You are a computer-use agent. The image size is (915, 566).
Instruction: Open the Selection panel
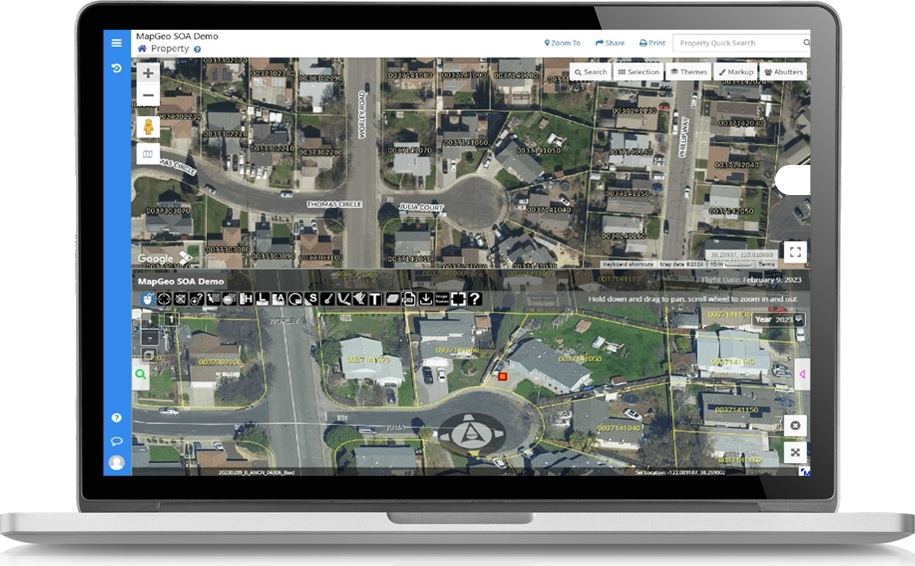click(638, 72)
